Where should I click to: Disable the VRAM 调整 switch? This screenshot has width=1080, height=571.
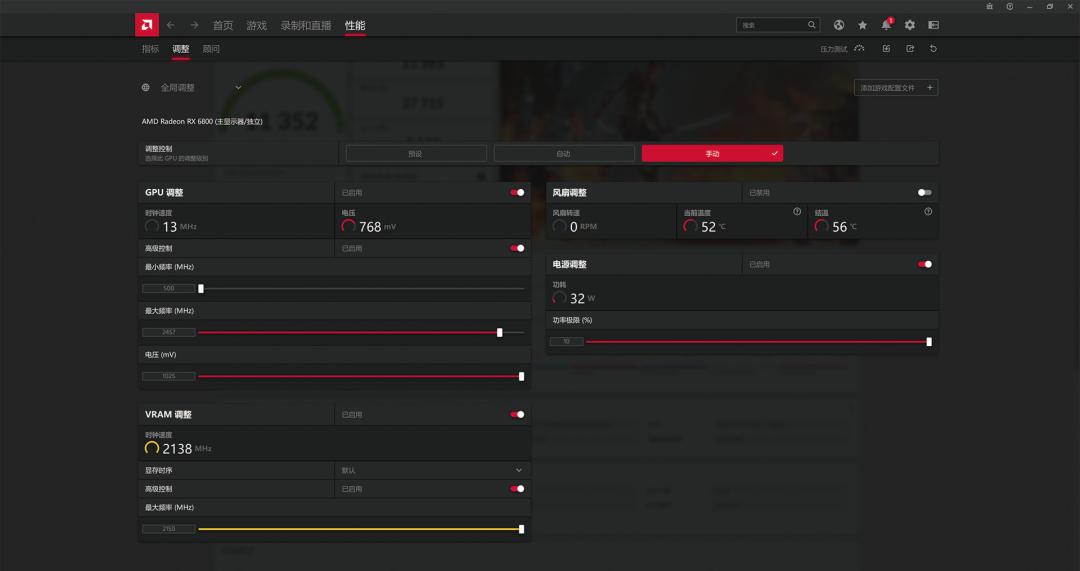tap(517, 415)
